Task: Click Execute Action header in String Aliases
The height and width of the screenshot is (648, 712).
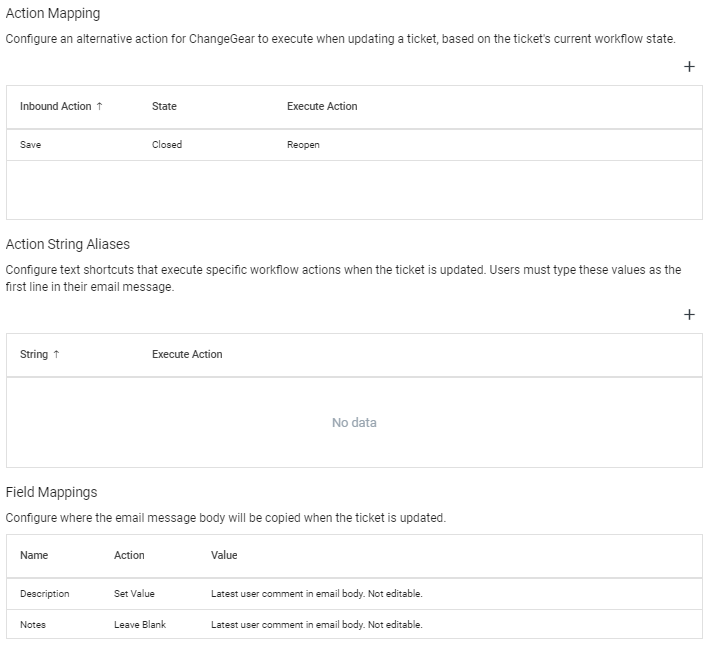Action: click(187, 354)
